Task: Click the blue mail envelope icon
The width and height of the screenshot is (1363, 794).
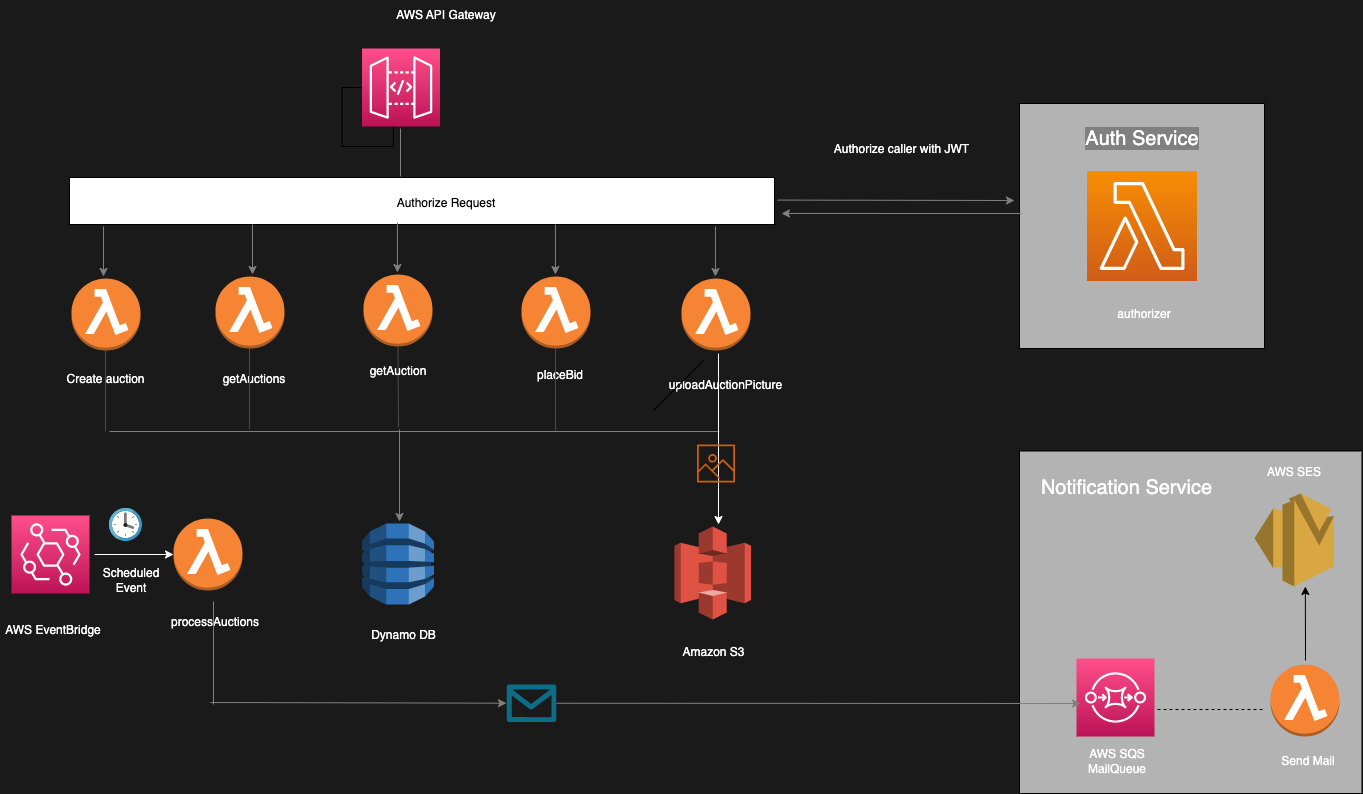Action: coord(531,703)
